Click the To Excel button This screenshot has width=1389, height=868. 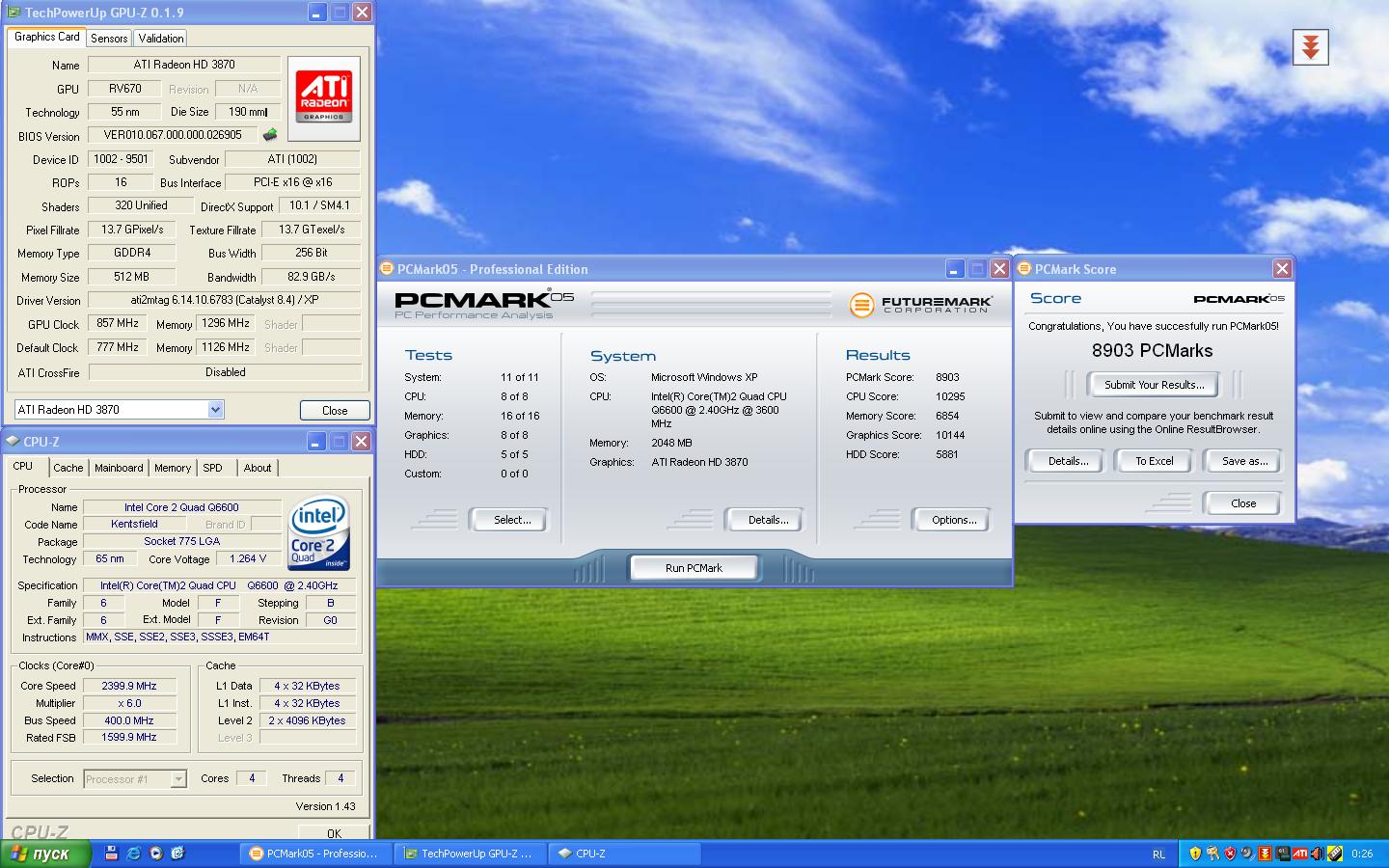point(1154,461)
